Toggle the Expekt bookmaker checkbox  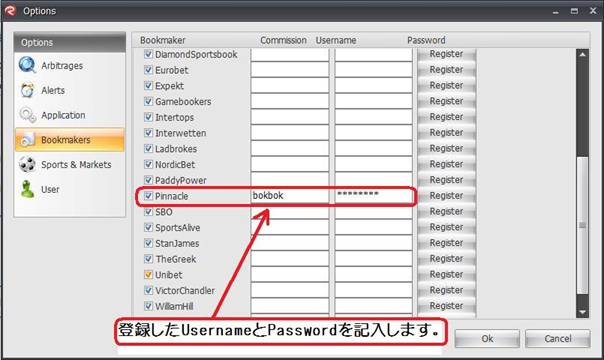(x=148, y=85)
